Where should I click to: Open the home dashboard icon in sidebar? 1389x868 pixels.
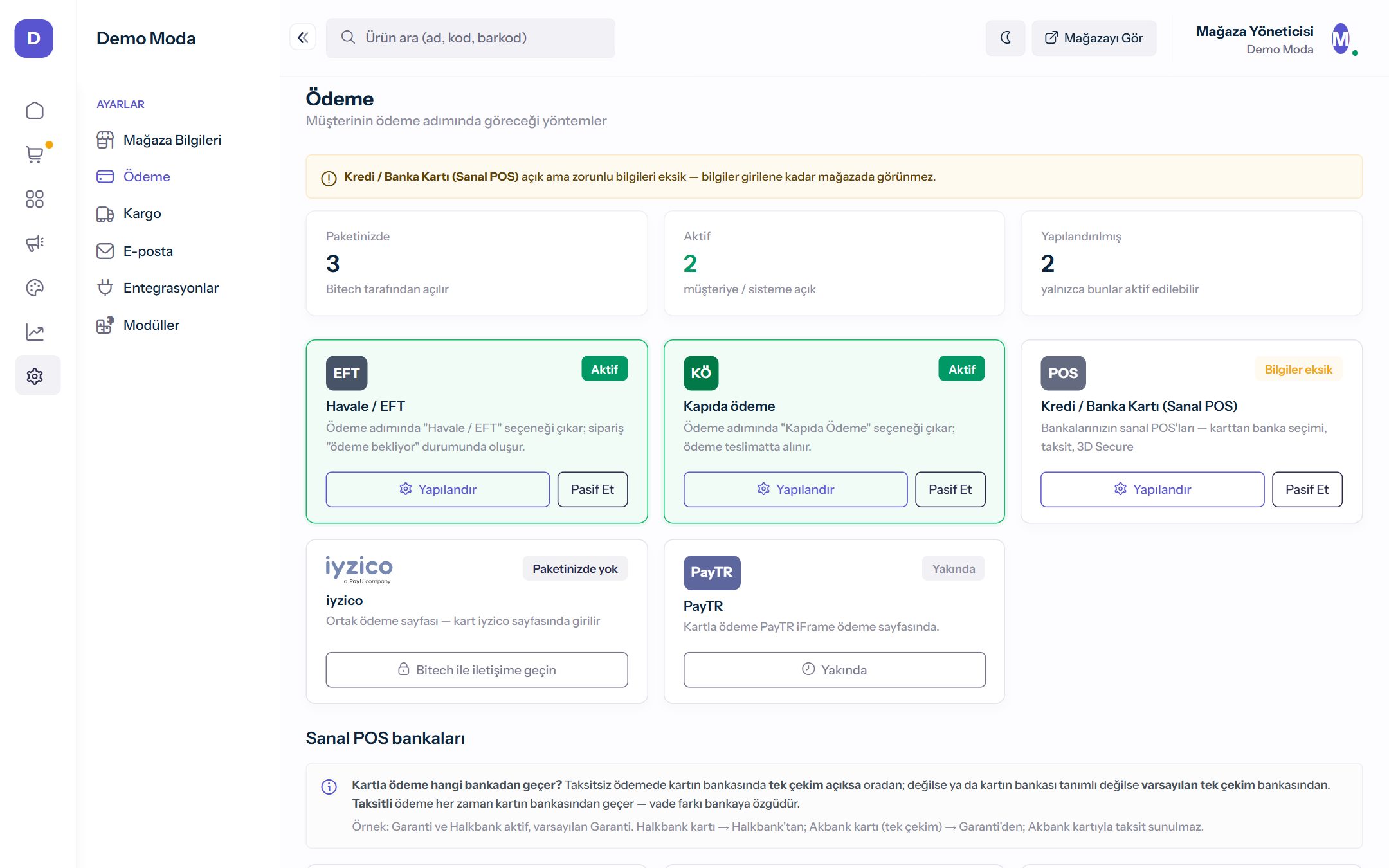point(35,111)
